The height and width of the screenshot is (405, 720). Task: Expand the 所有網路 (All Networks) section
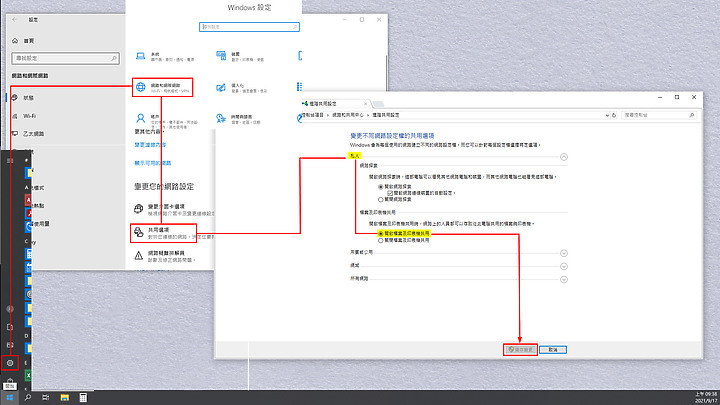pos(564,279)
